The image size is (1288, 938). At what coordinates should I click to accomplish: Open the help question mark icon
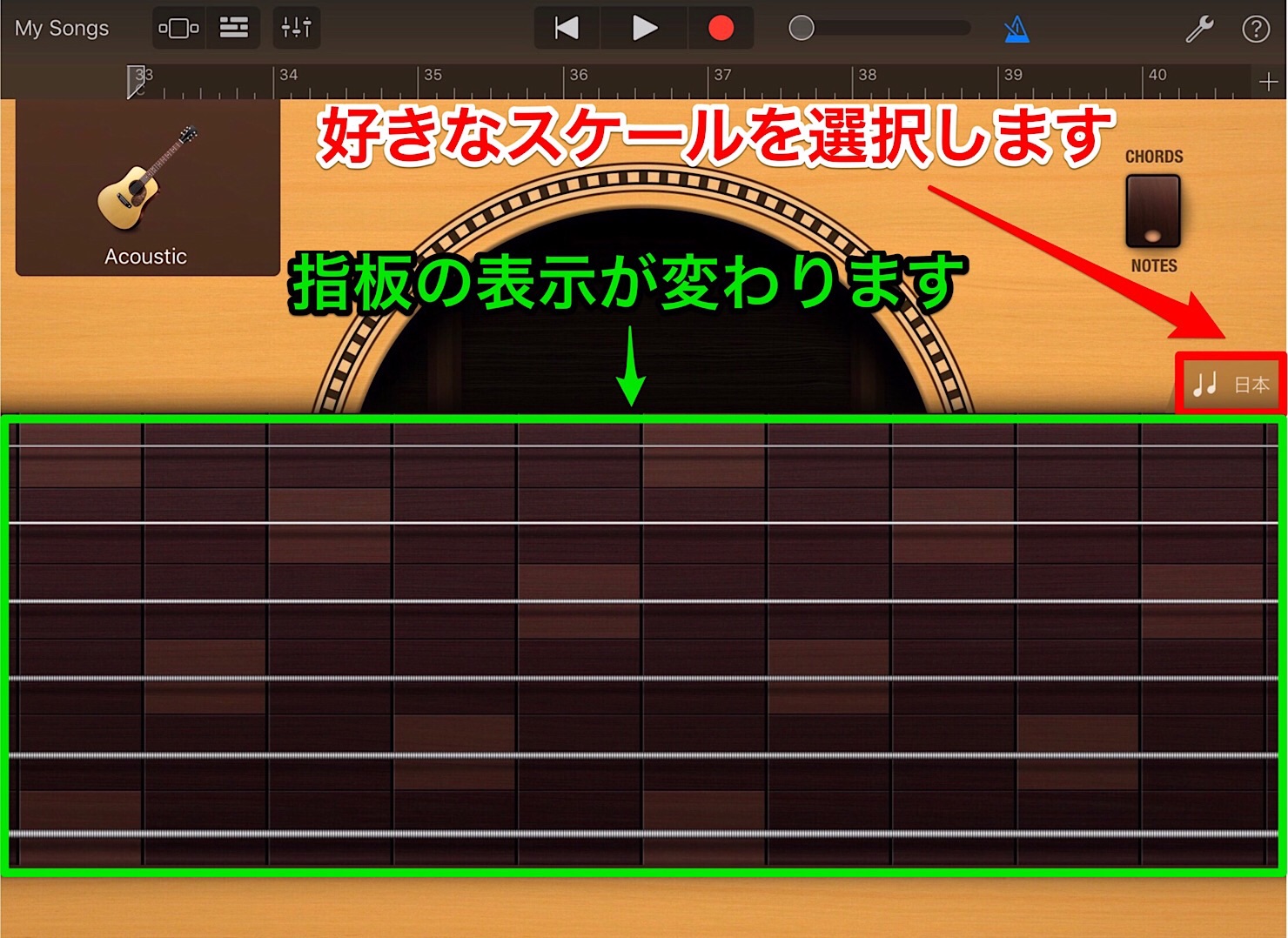1255,29
